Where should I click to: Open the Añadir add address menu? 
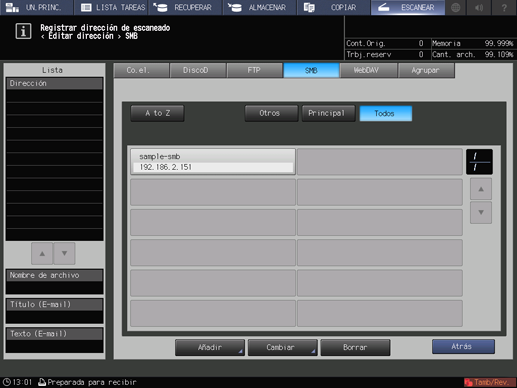(210, 347)
